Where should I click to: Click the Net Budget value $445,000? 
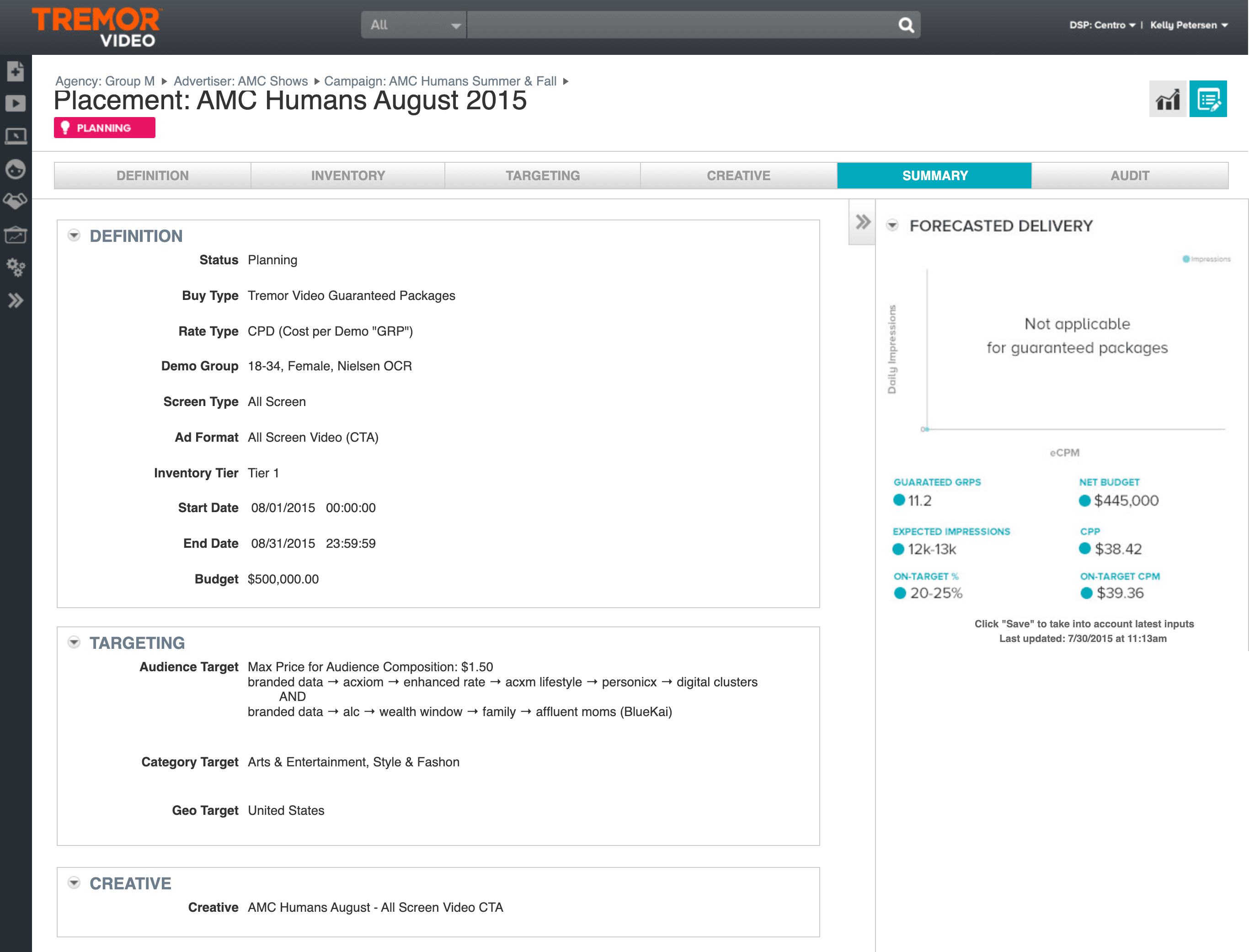pos(1126,500)
